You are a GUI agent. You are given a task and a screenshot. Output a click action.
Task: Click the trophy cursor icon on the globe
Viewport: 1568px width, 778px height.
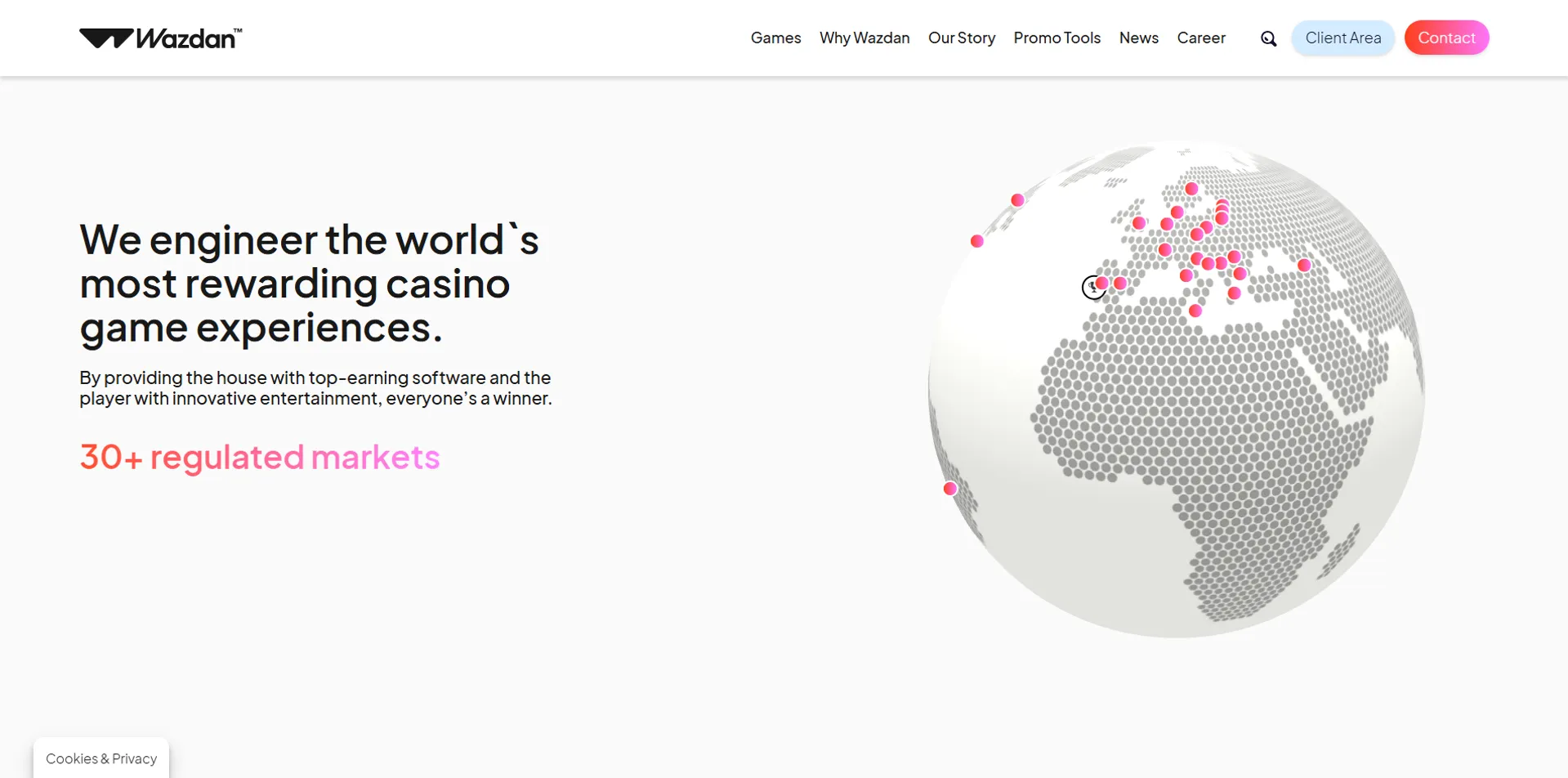(x=1092, y=288)
